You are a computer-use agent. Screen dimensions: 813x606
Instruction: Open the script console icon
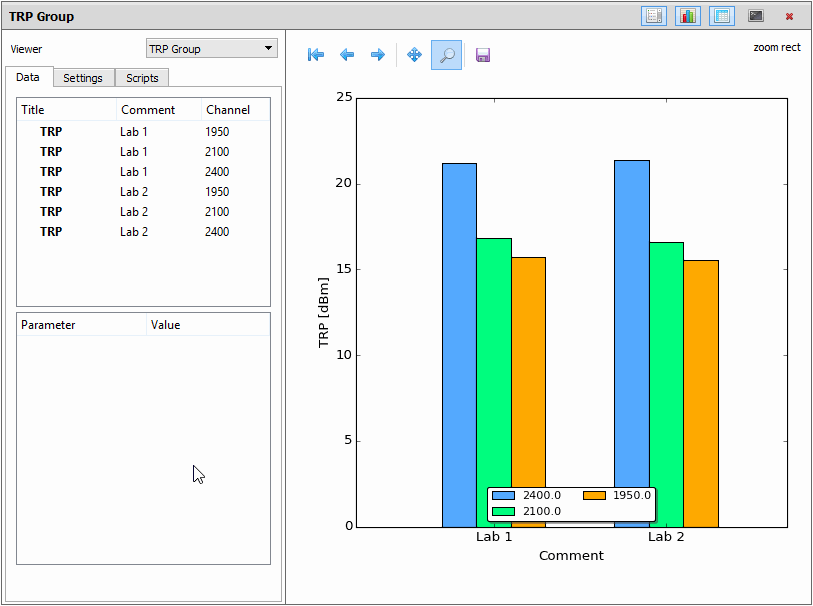point(755,15)
